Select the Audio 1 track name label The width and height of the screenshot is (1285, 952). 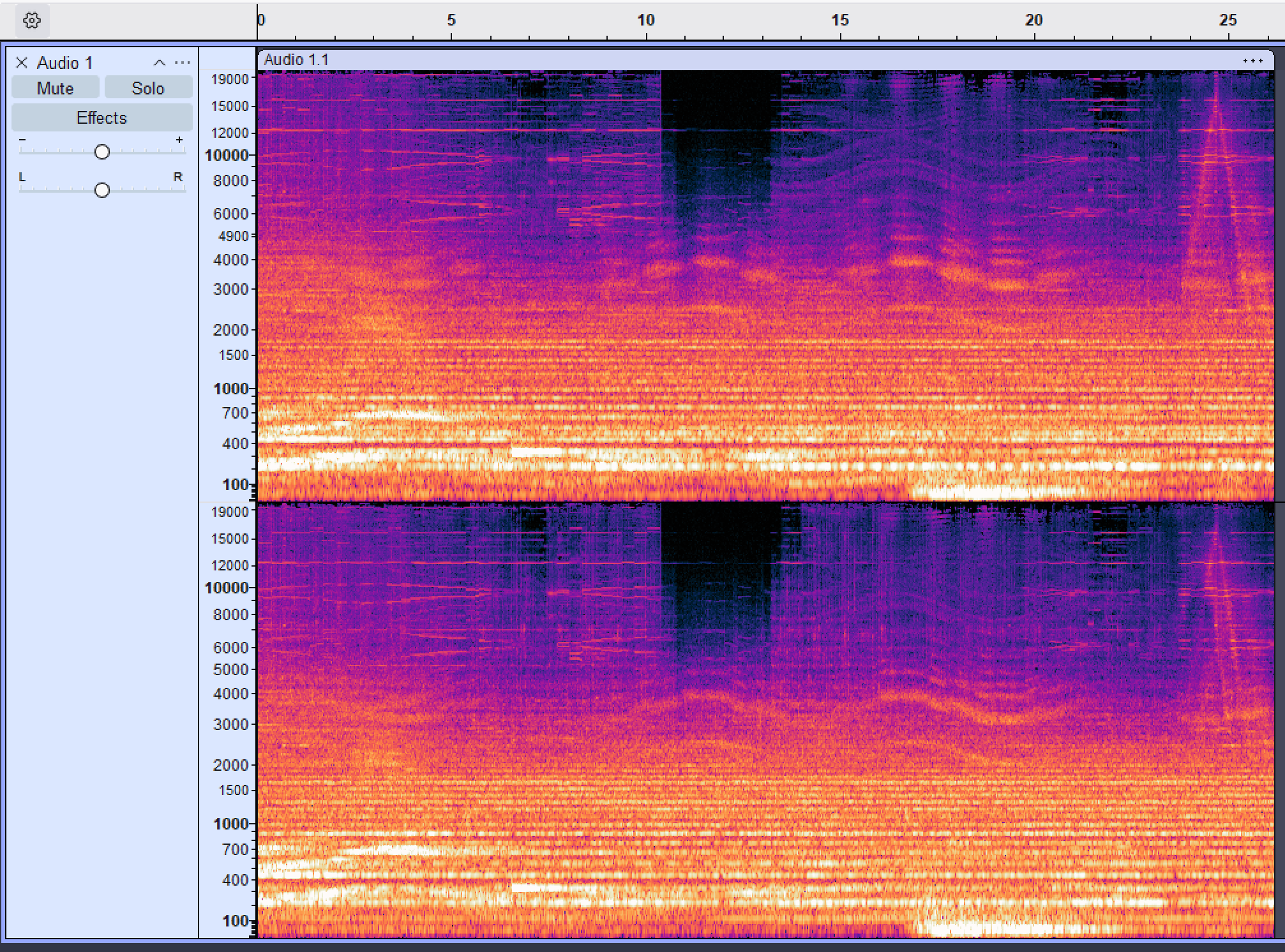65,63
